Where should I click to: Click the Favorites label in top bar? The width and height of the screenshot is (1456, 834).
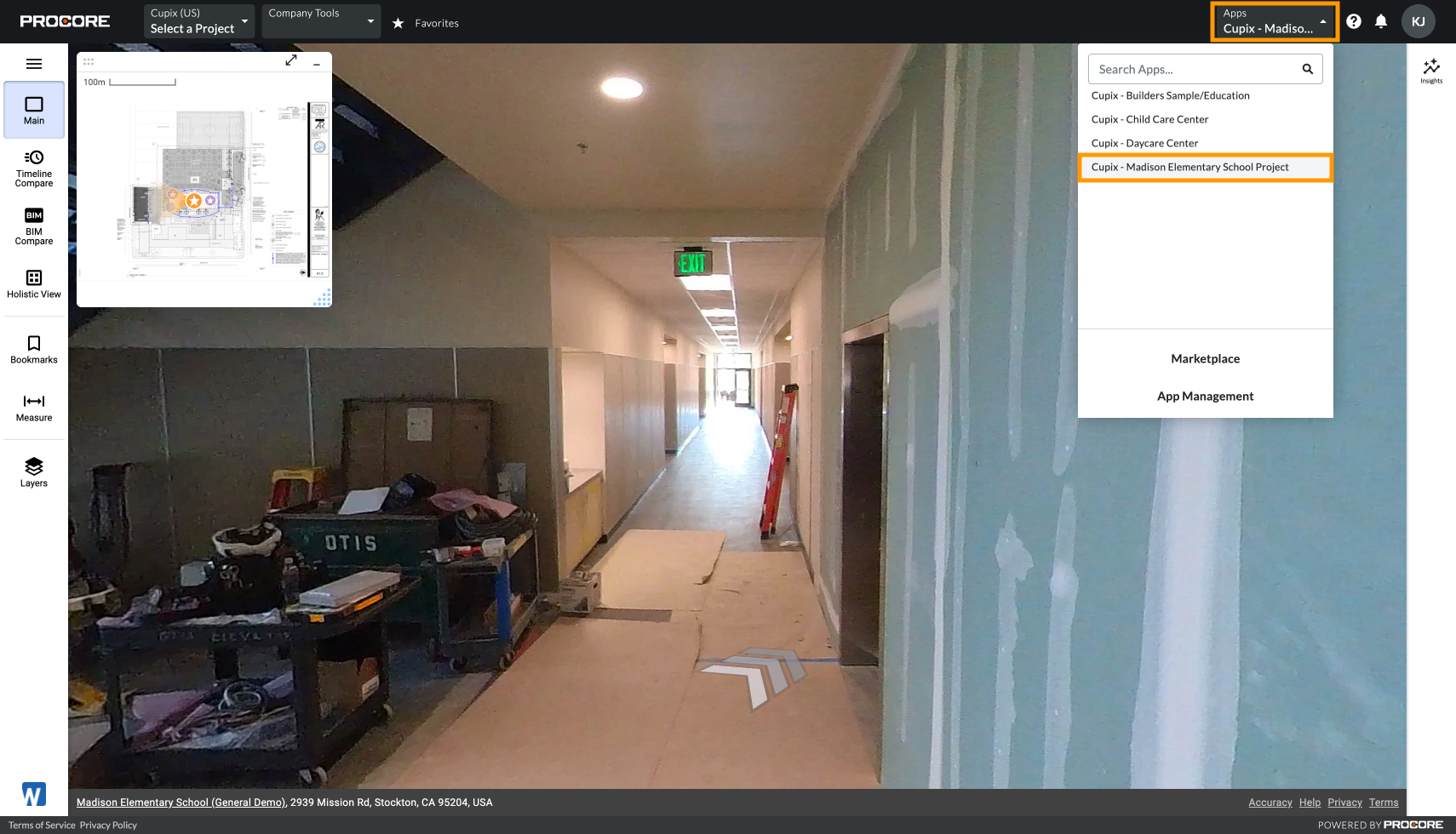pyautogui.click(x=437, y=23)
